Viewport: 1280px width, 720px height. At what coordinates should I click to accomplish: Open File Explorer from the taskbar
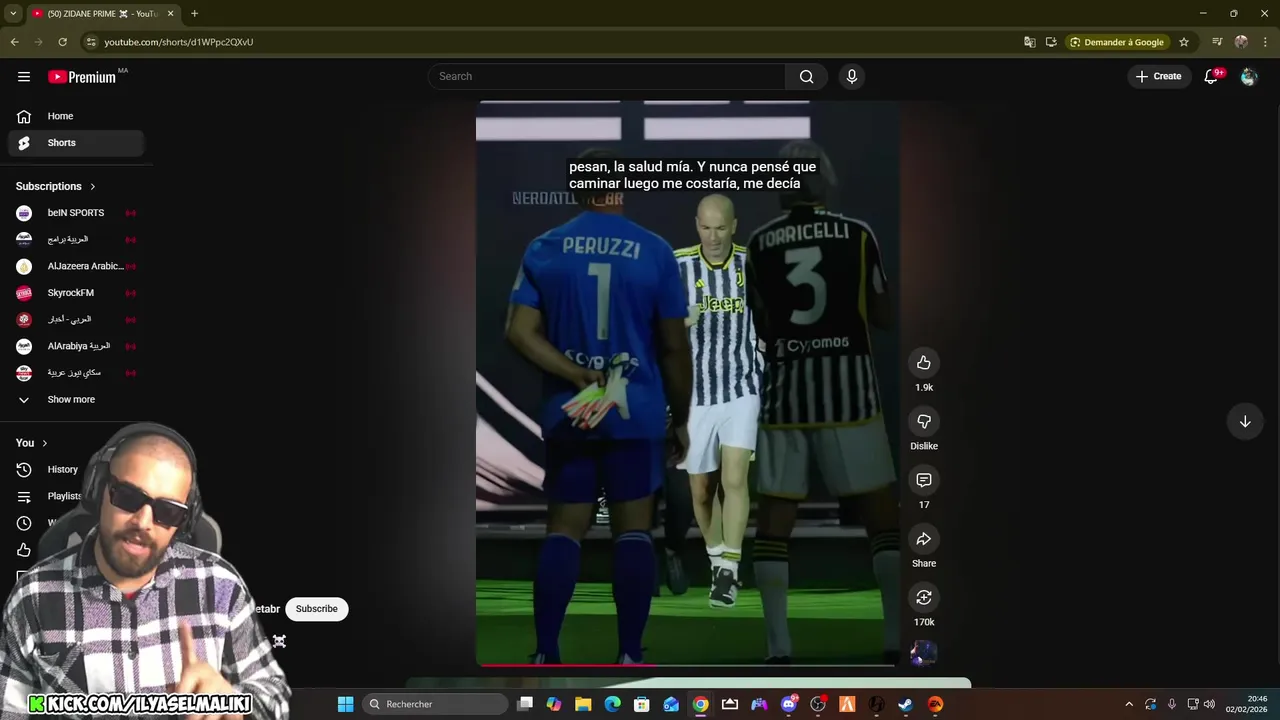(583, 704)
